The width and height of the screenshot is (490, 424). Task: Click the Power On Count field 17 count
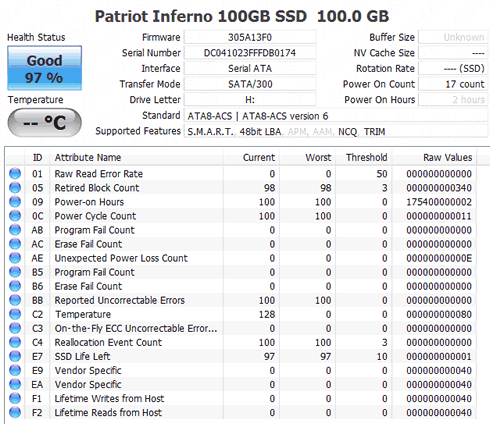[x=453, y=84]
